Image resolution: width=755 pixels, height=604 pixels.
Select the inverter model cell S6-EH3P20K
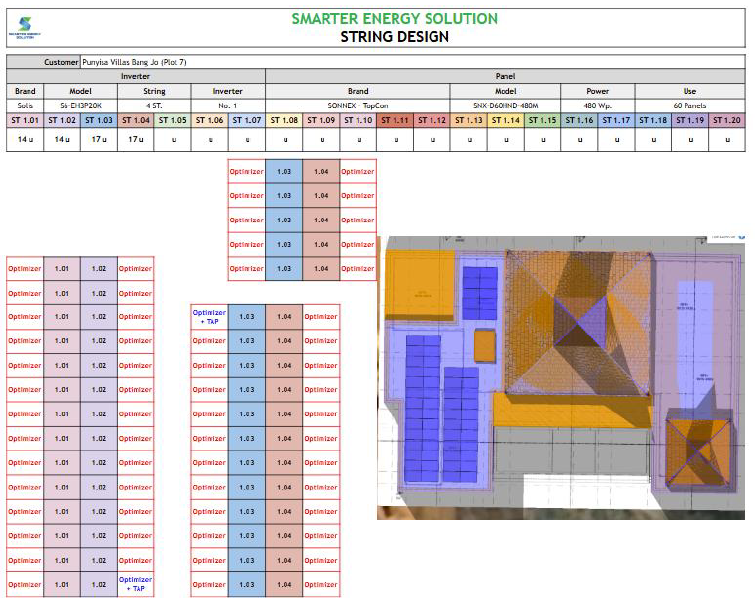click(x=80, y=105)
